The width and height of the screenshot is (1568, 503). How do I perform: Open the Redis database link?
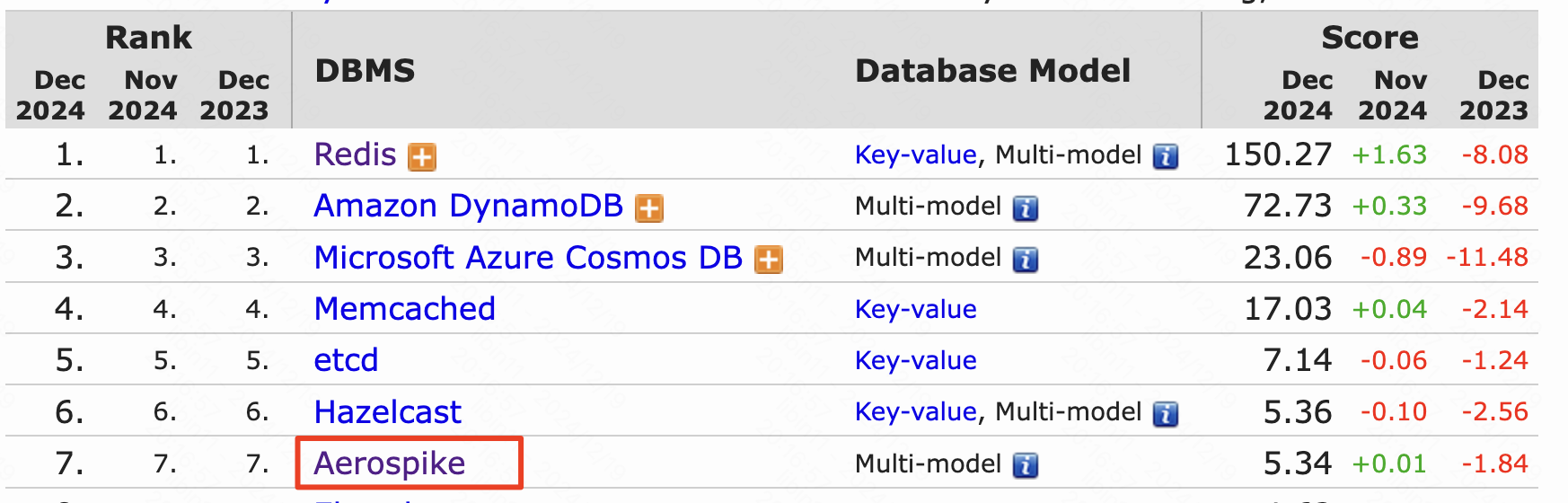[355, 154]
